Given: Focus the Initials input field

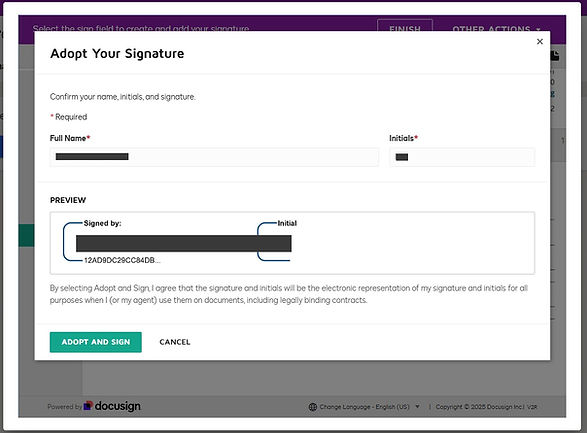Looking at the screenshot, I should (x=462, y=157).
